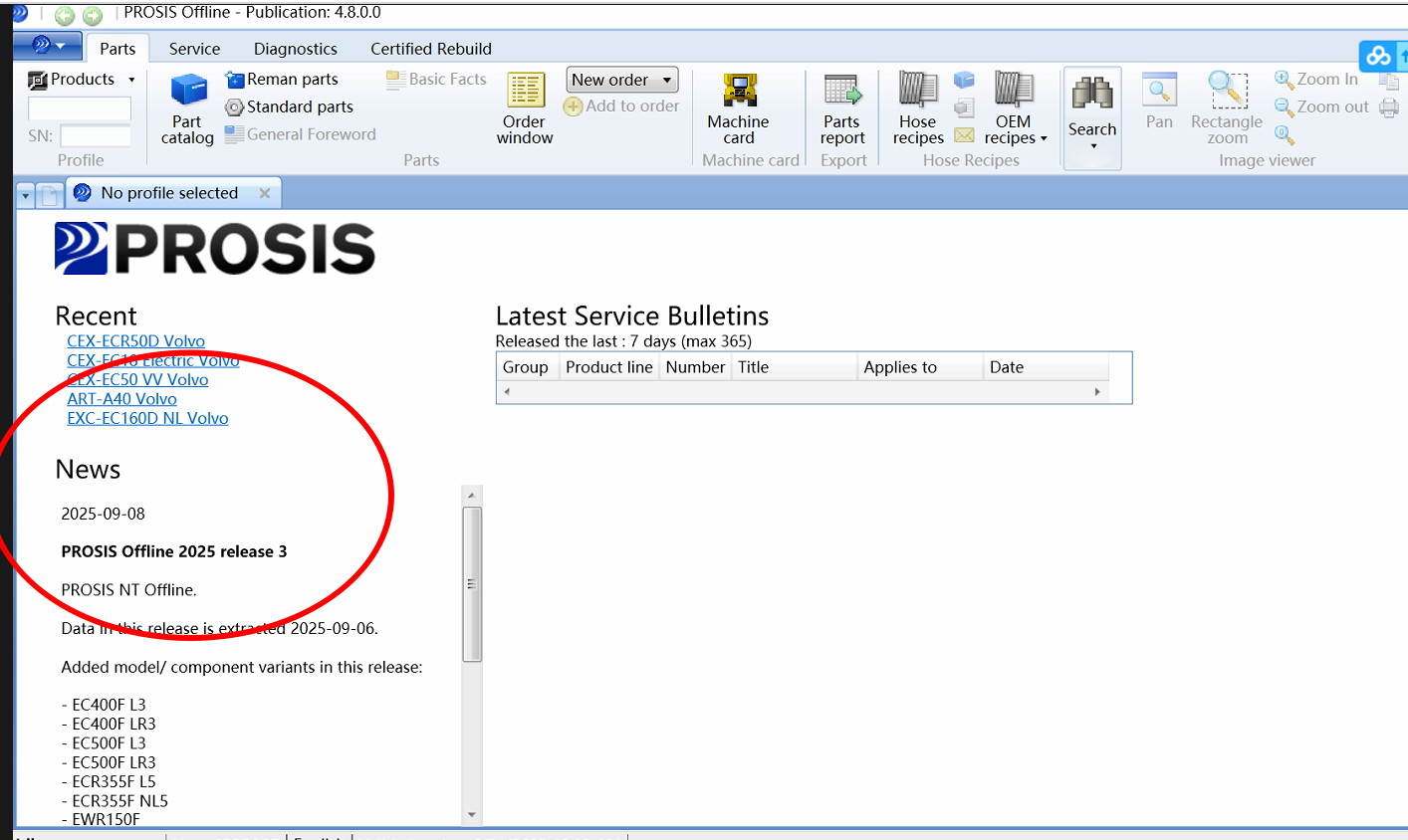Close the No profile selected tab
The height and width of the screenshot is (840, 1408).
coord(265,193)
